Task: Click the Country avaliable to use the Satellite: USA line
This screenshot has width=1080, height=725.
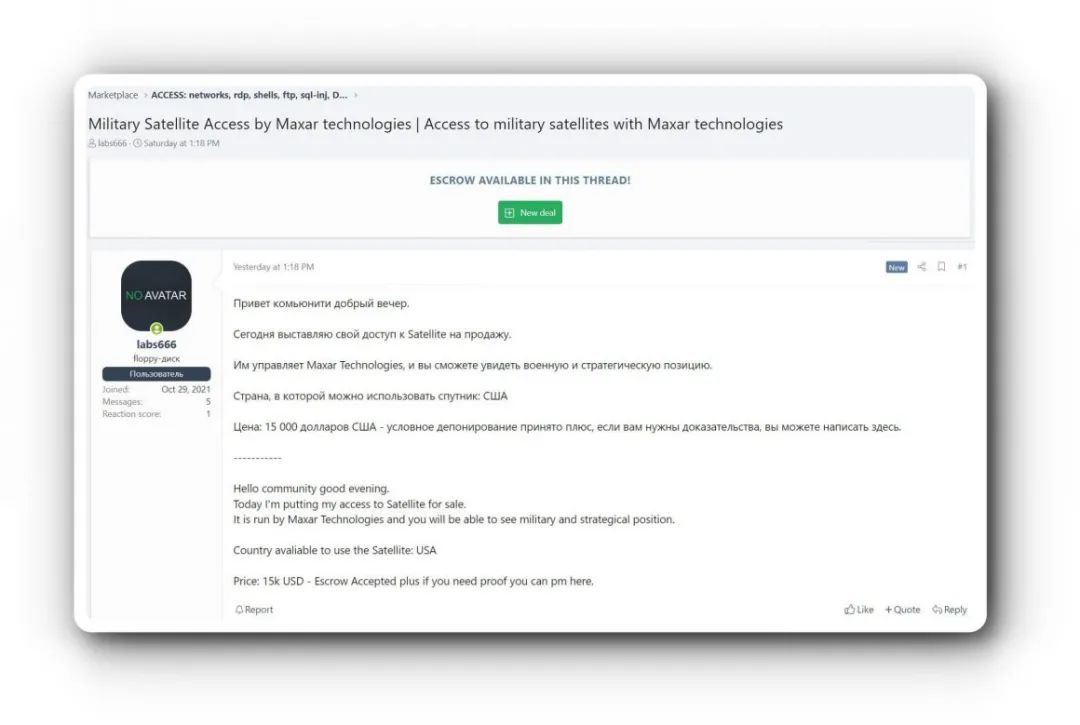Action: point(335,550)
